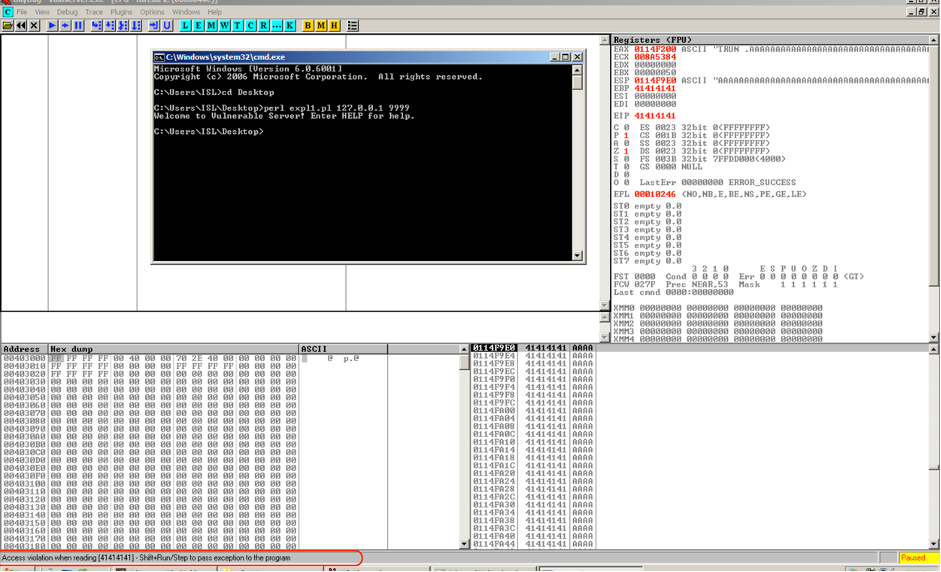The width and height of the screenshot is (941, 572).
Task: Select the ECX register value 008A5384
Action: (x=655, y=57)
